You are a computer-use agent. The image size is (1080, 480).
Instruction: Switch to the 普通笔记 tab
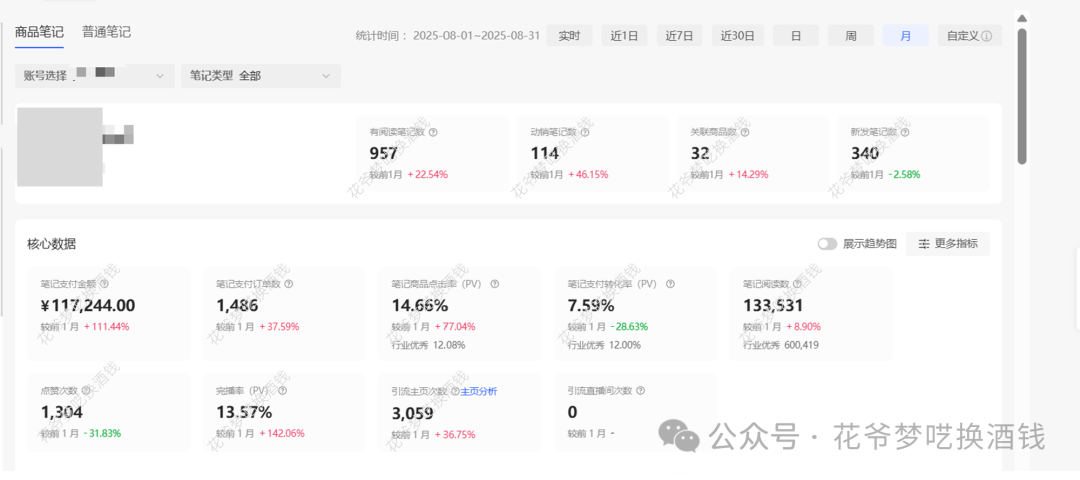(107, 32)
